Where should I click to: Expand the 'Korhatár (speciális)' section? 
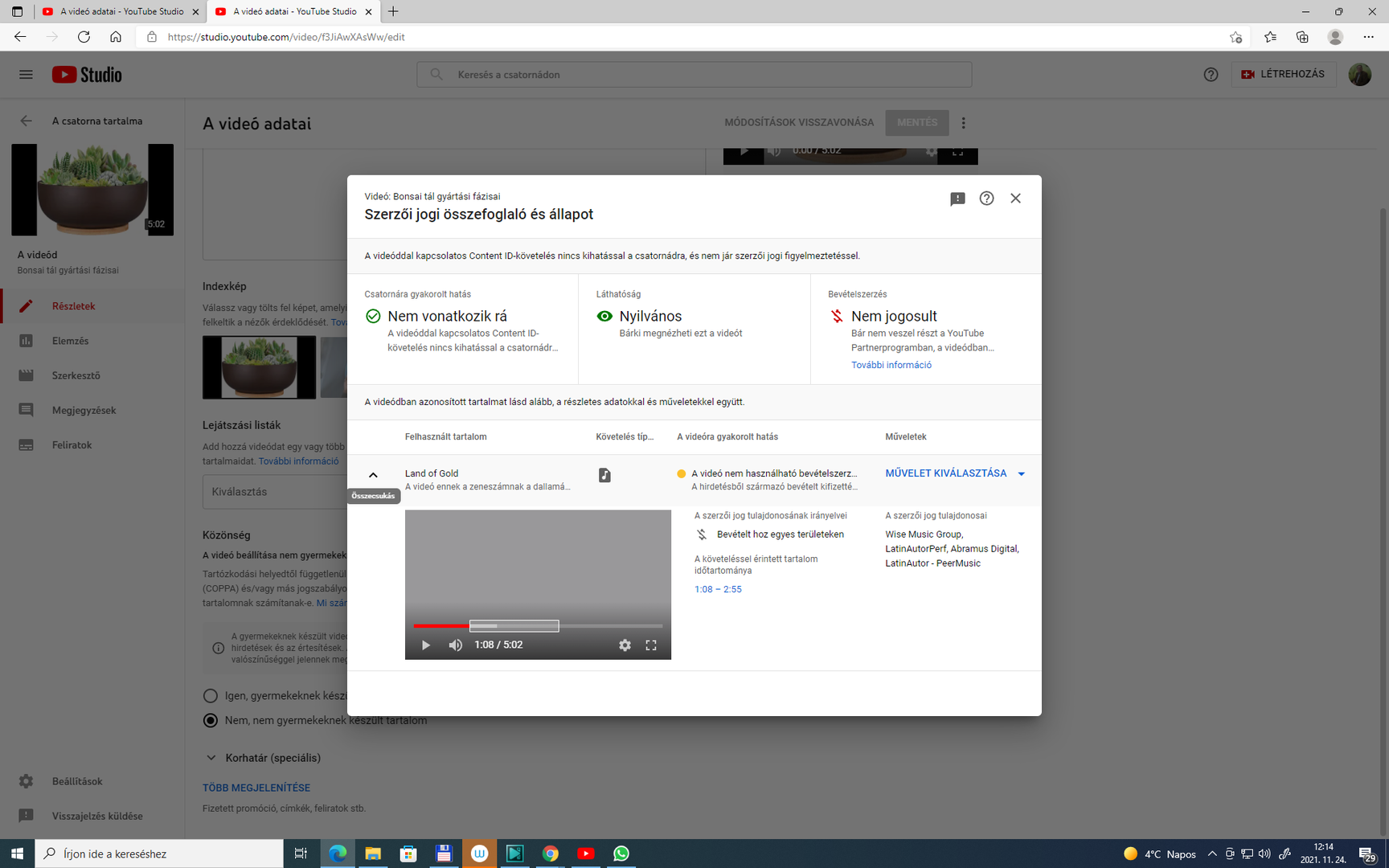pos(211,758)
